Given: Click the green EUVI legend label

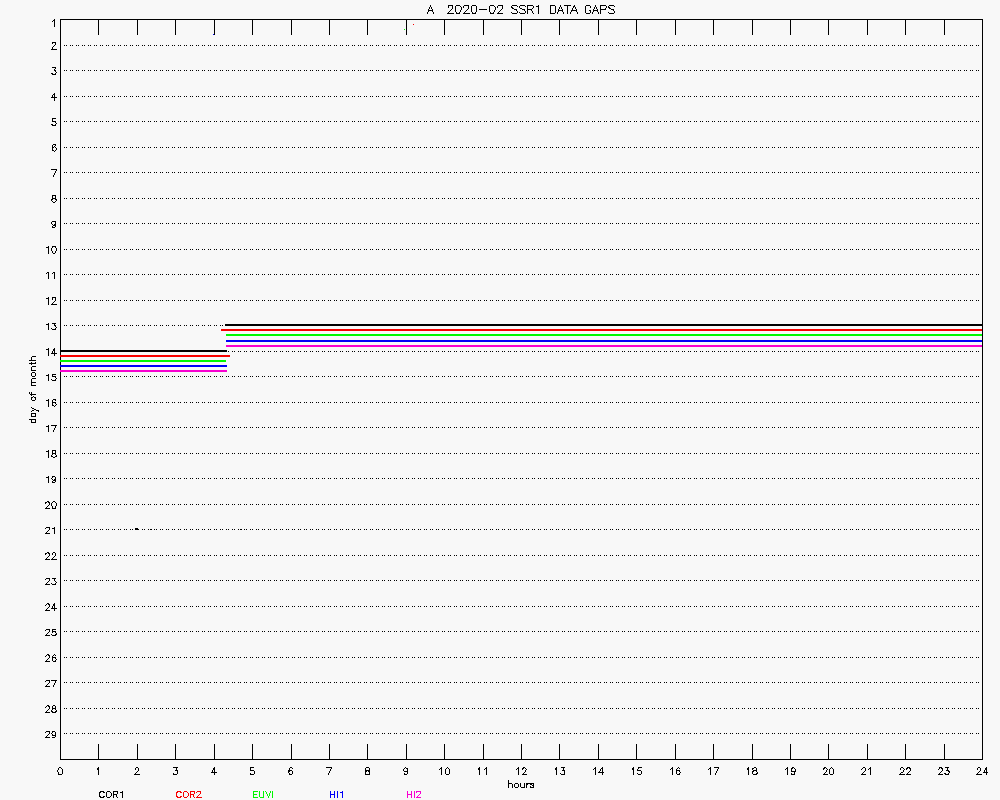Looking at the screenshot, I should pyautogui.click(x=263, y=795).
